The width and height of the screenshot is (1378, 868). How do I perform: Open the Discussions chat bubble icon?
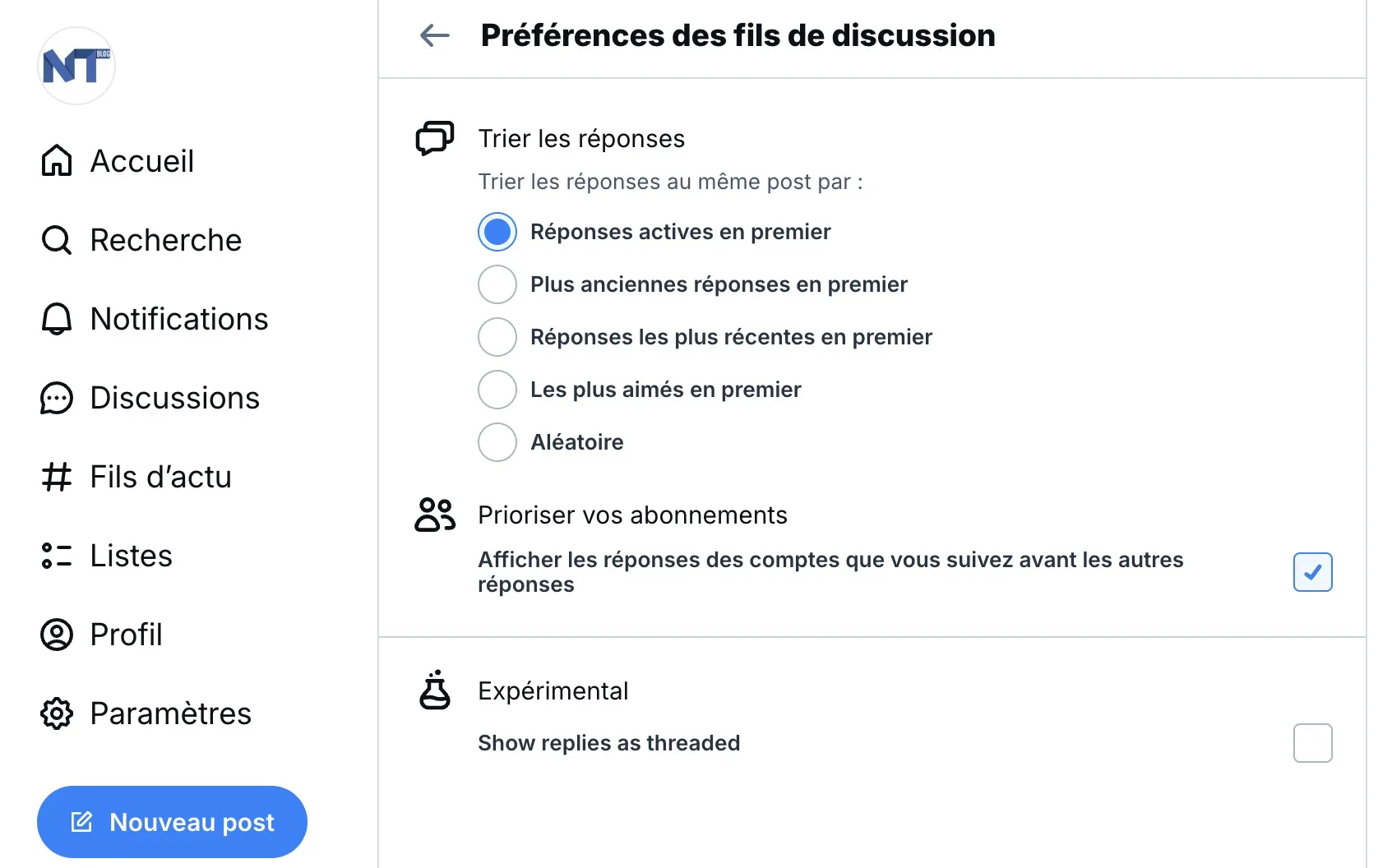56,398
